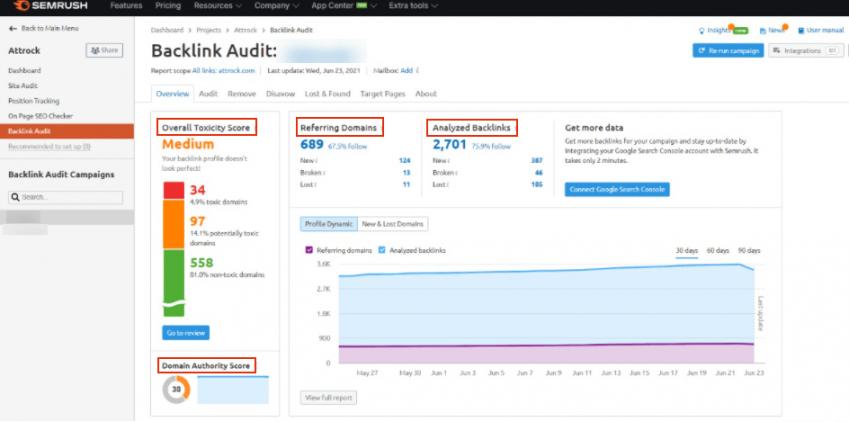Click the View full report button
The width and height of the screenshot is (849, 422).
point(329,398)
